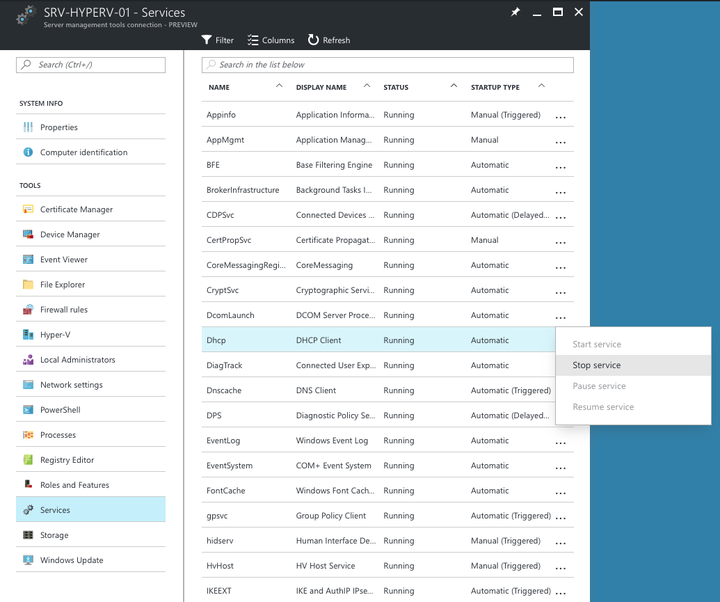This screenshot has height=602, width=720.
Task: Click the Roles and Features icon
Action: pos(28,484)
